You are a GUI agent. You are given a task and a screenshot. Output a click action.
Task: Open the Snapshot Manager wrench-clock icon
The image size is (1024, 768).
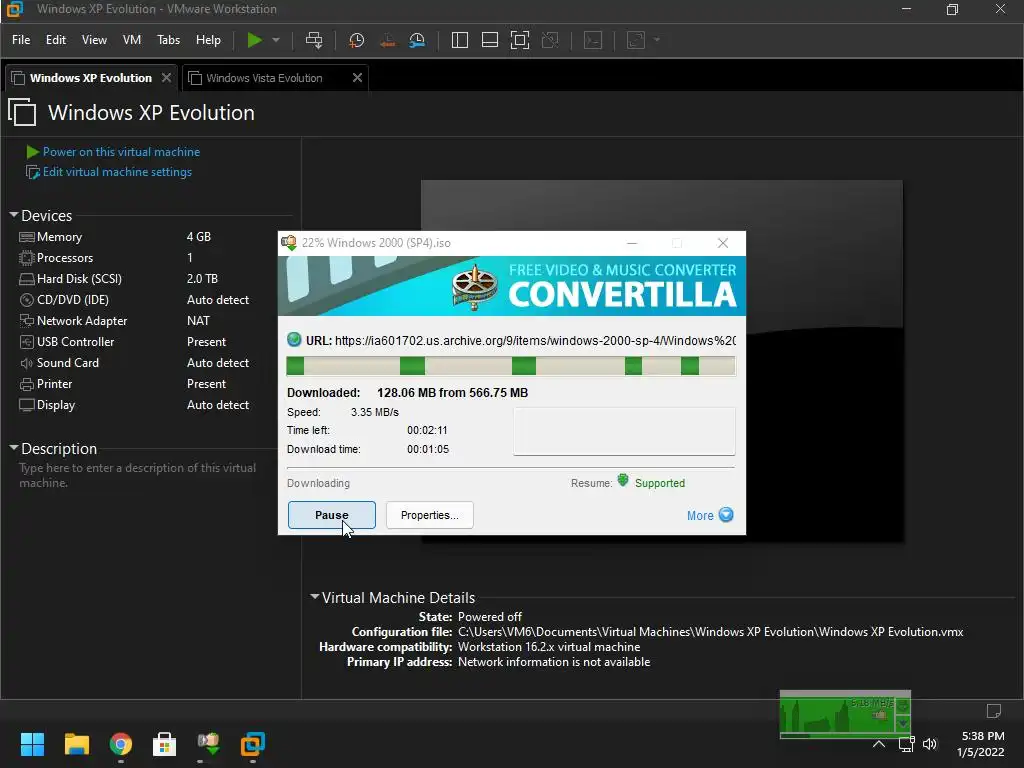tap(417, 40)
